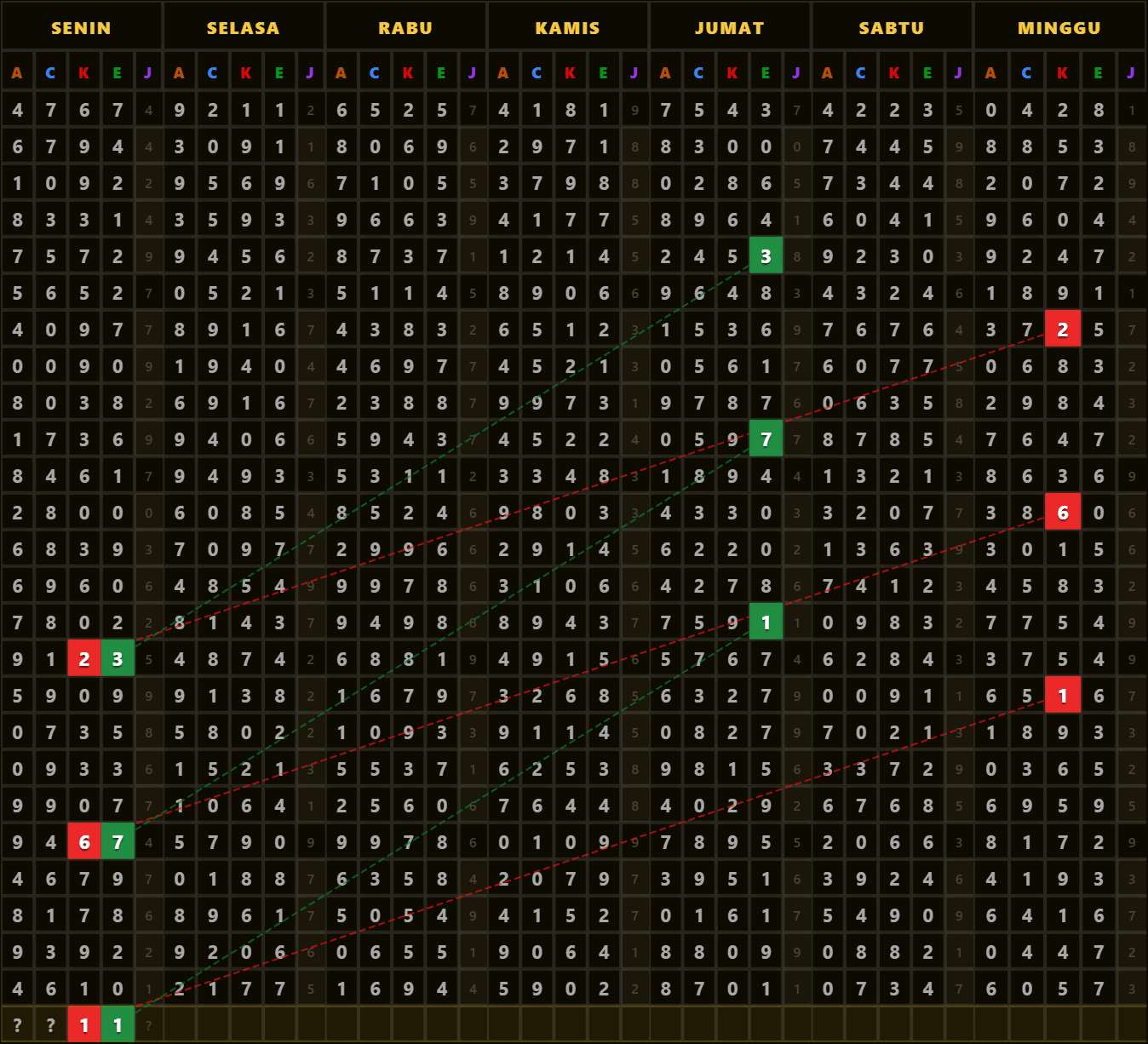Viewport: 1148px width, 1044px height.
Task: Click orange A column letter under MINGGU
Action: click(x=990, y=73)
